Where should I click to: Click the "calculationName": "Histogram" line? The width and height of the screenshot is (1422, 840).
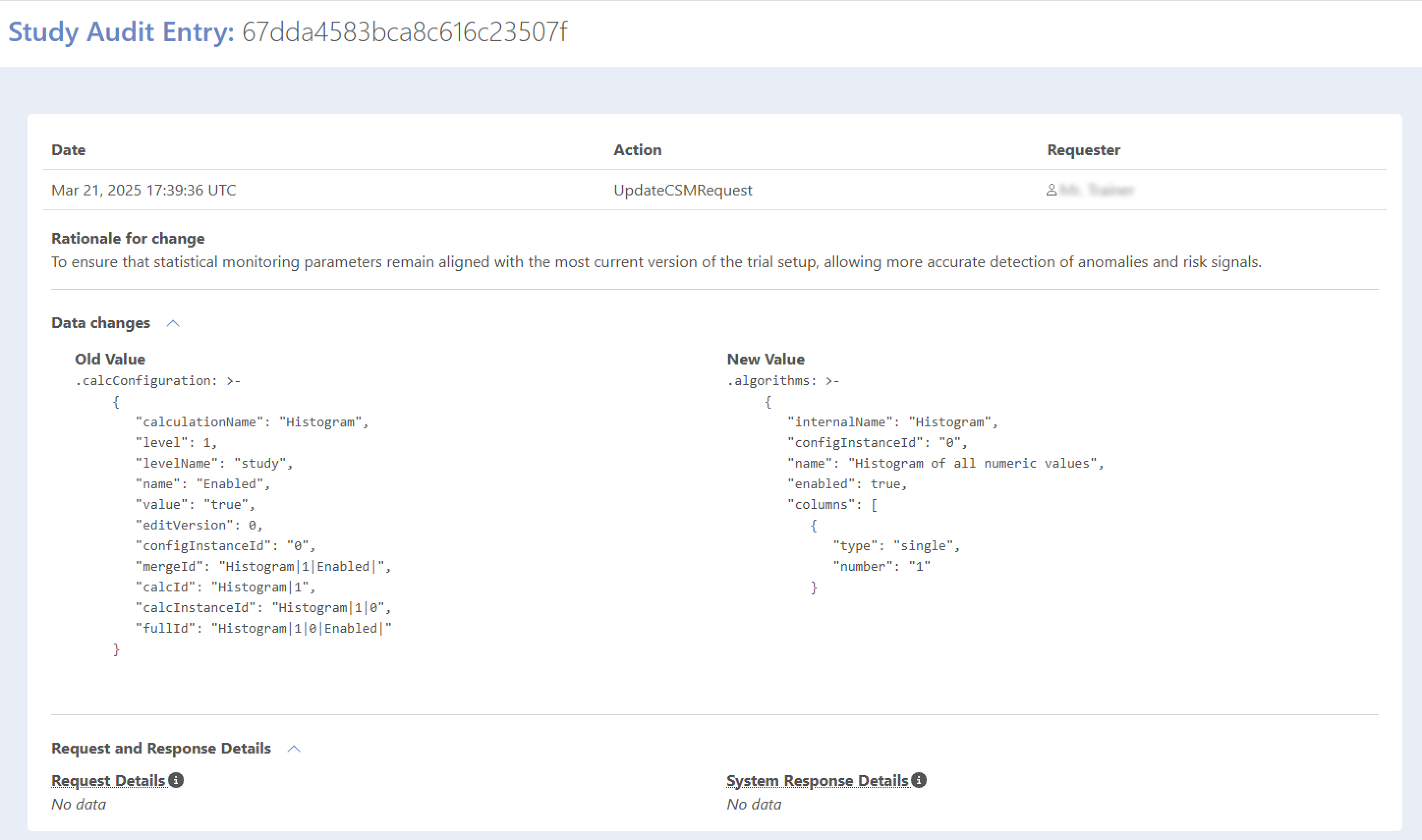(252, 422)
